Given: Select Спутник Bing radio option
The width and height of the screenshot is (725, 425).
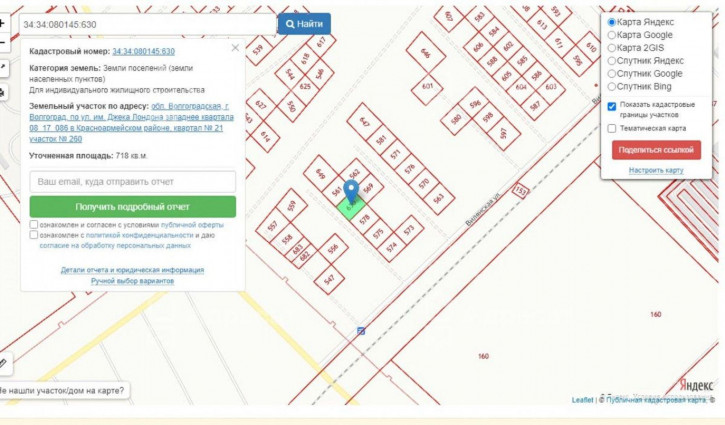Looking at the screenshot, I should (612, 86).
